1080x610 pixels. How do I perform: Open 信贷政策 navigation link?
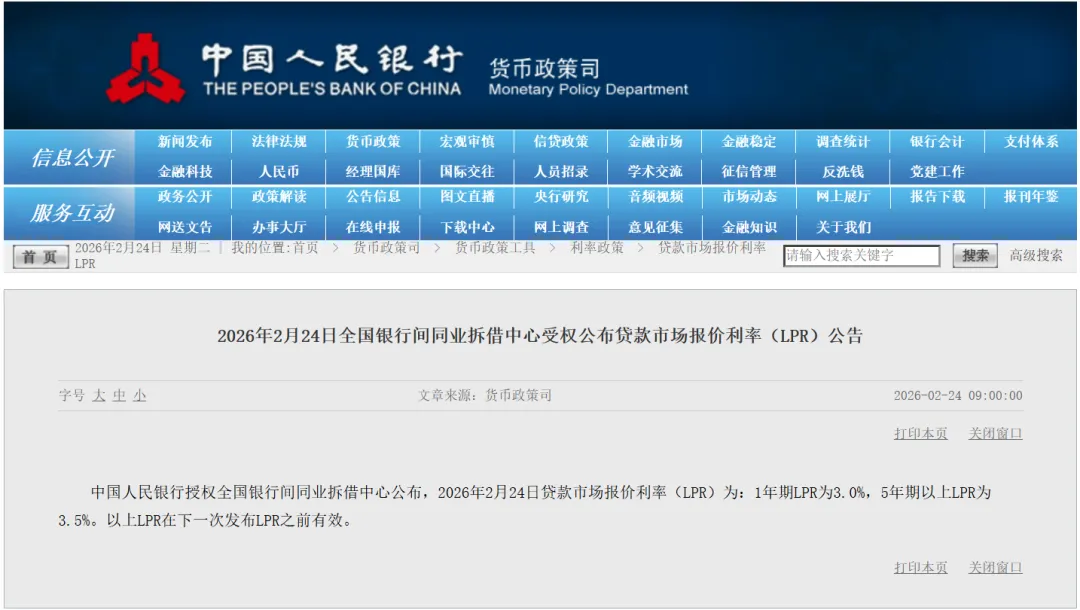561,141
